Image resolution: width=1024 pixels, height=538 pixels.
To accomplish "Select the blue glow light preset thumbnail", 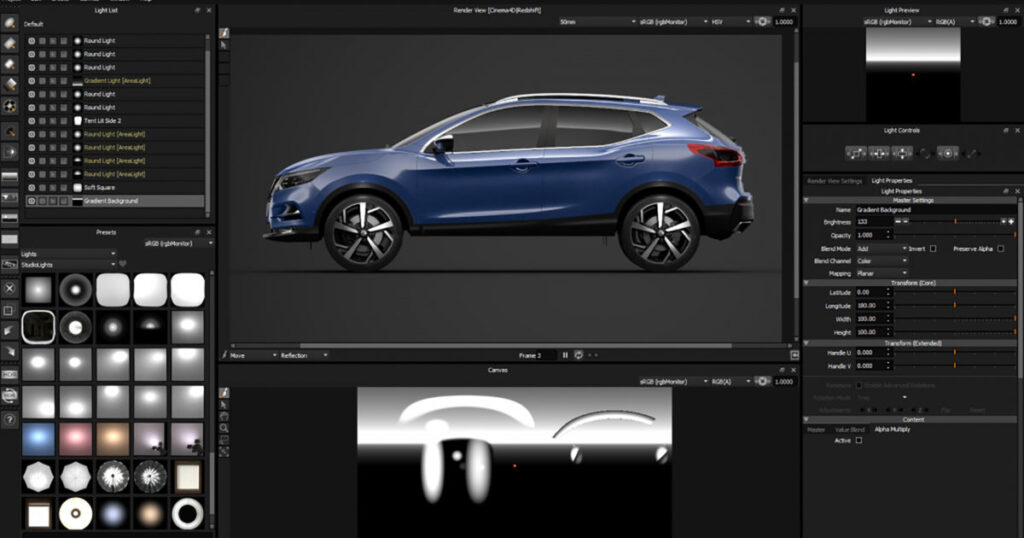I will click(39, 439).
